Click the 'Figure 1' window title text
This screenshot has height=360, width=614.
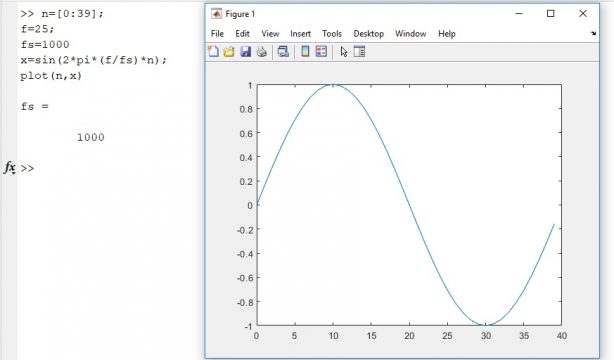pos(240,14)
